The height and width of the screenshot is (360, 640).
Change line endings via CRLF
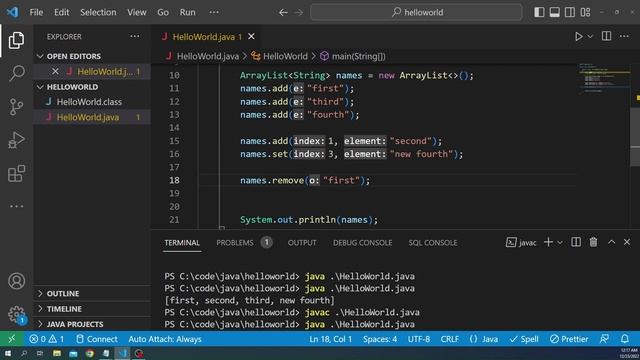(x=449, y=339)
